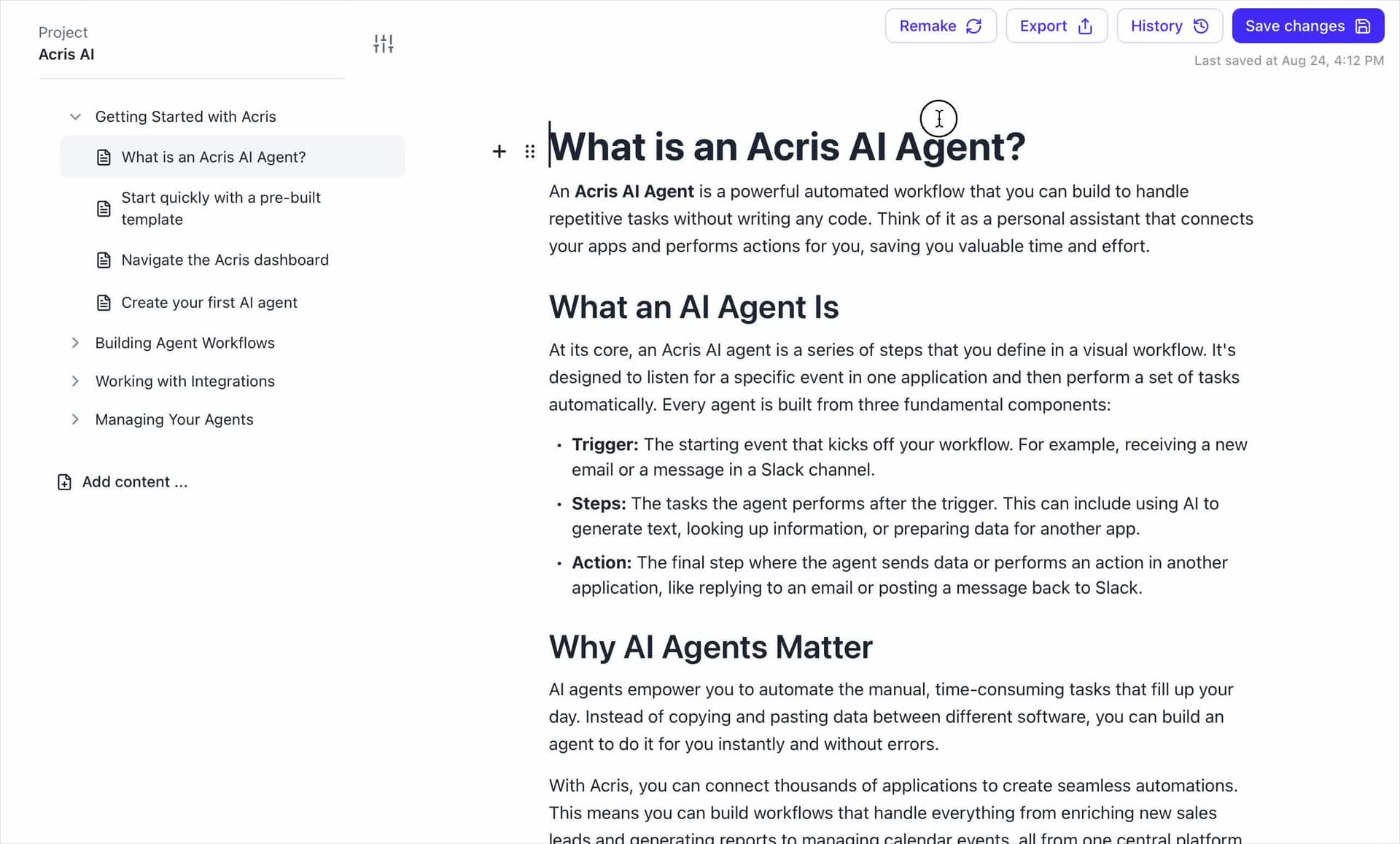1400x844 pixels.
Task: Expand the Managing Your Agents chevron
Action: 75,419
